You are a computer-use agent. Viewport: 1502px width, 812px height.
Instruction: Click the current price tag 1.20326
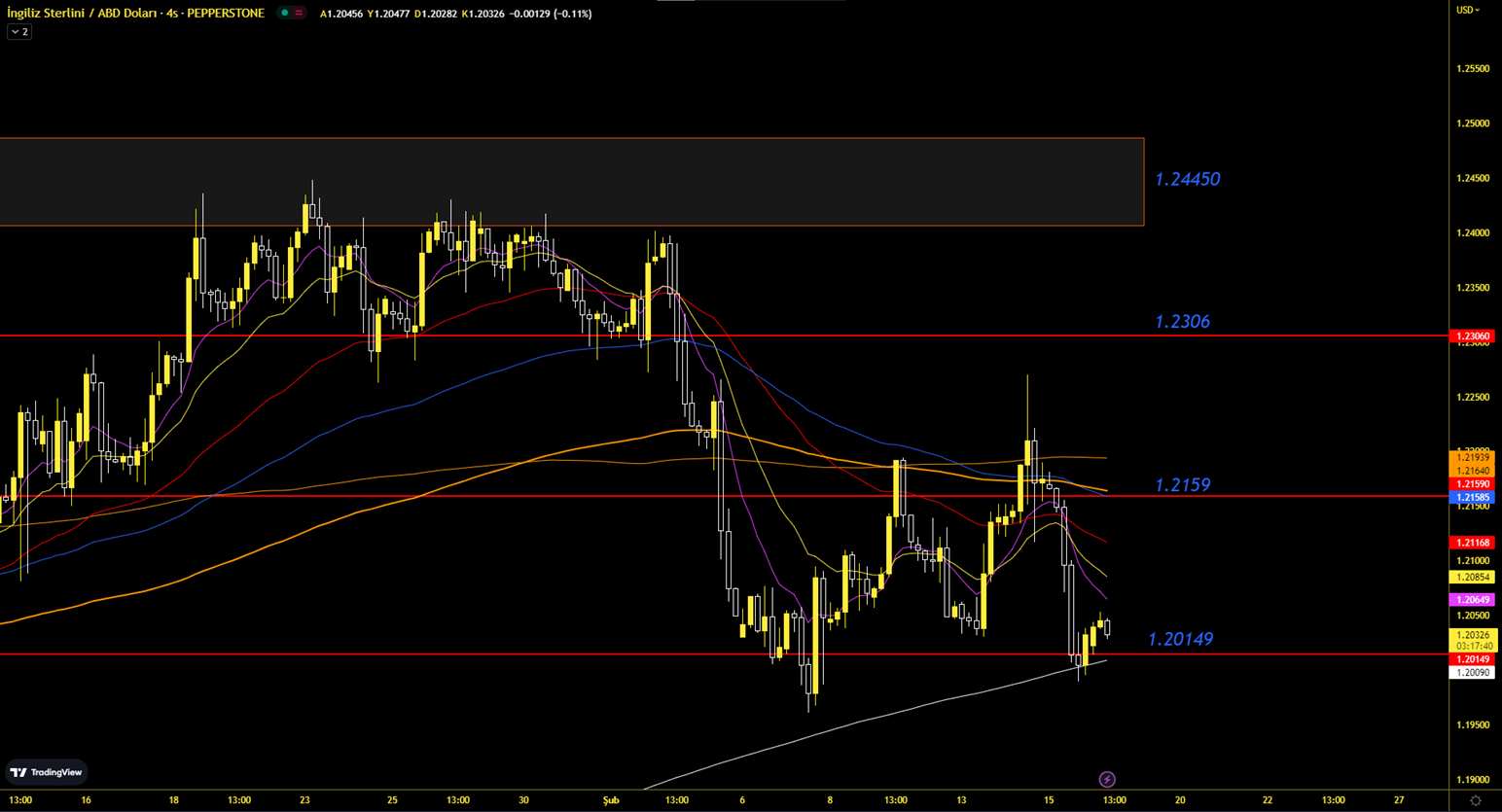click(1473, 635)
